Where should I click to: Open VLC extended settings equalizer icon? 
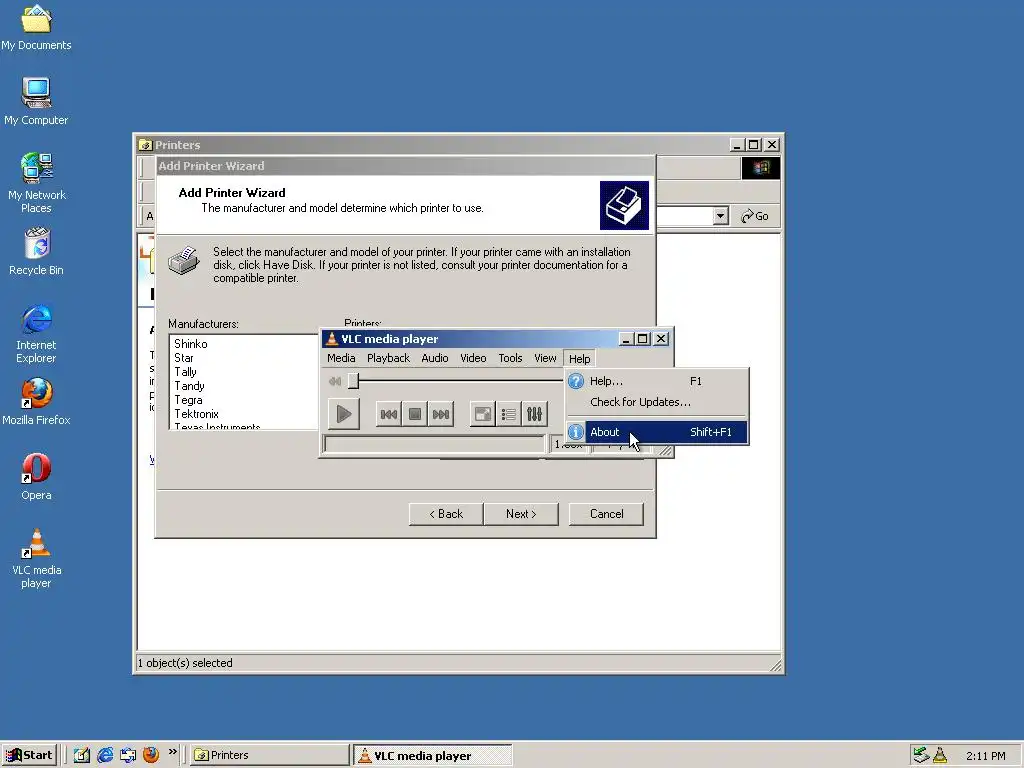534,414
